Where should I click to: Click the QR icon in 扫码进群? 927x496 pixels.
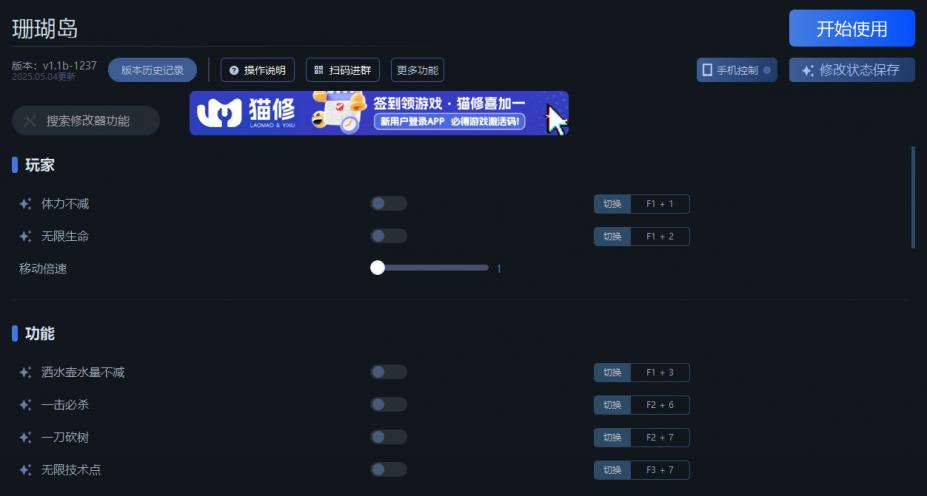click(x=319, y=70)
